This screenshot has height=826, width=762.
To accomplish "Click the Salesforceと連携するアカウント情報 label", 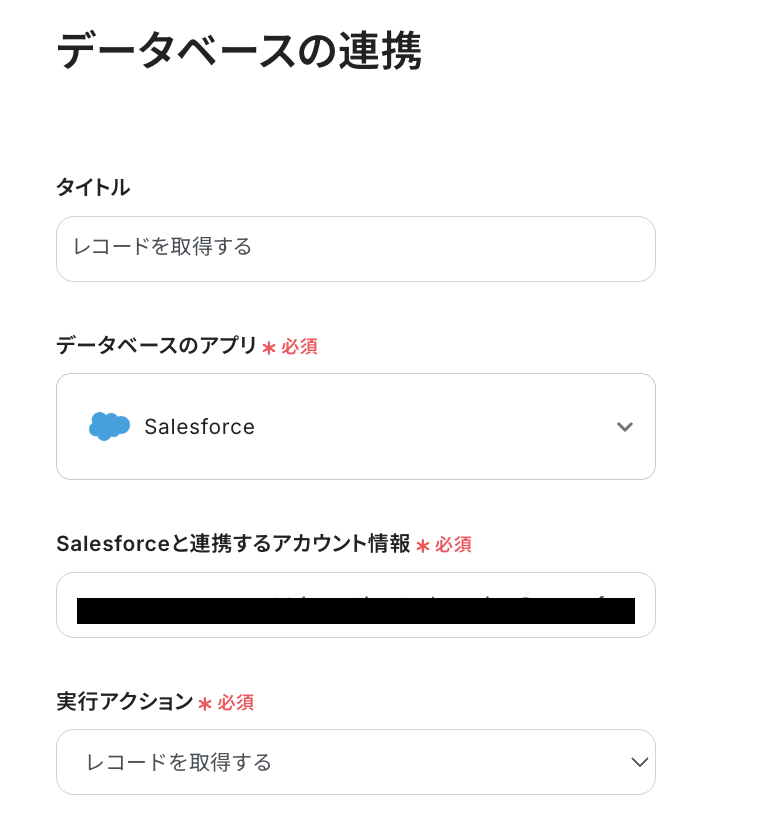I will pyautogui.click(x=233, y=544).
